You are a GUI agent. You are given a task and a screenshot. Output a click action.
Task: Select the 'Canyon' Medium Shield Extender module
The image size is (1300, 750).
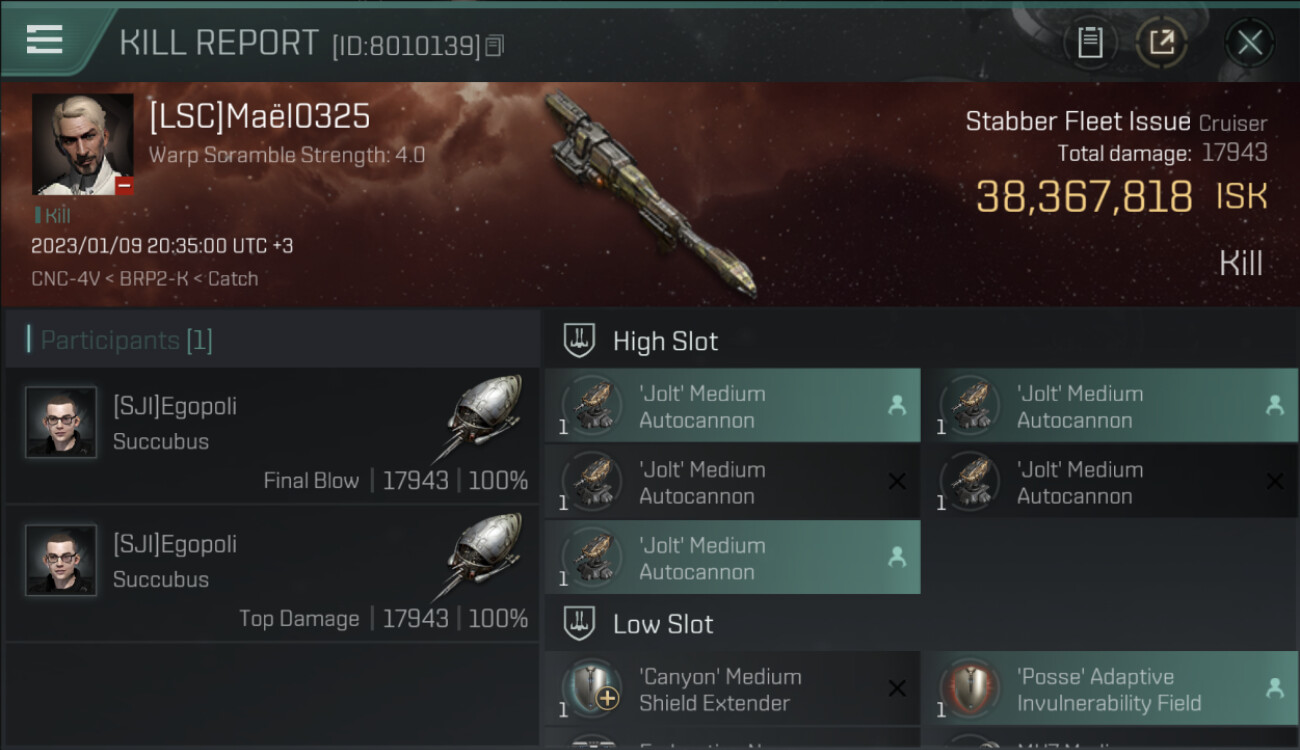(x=732, y=689)
